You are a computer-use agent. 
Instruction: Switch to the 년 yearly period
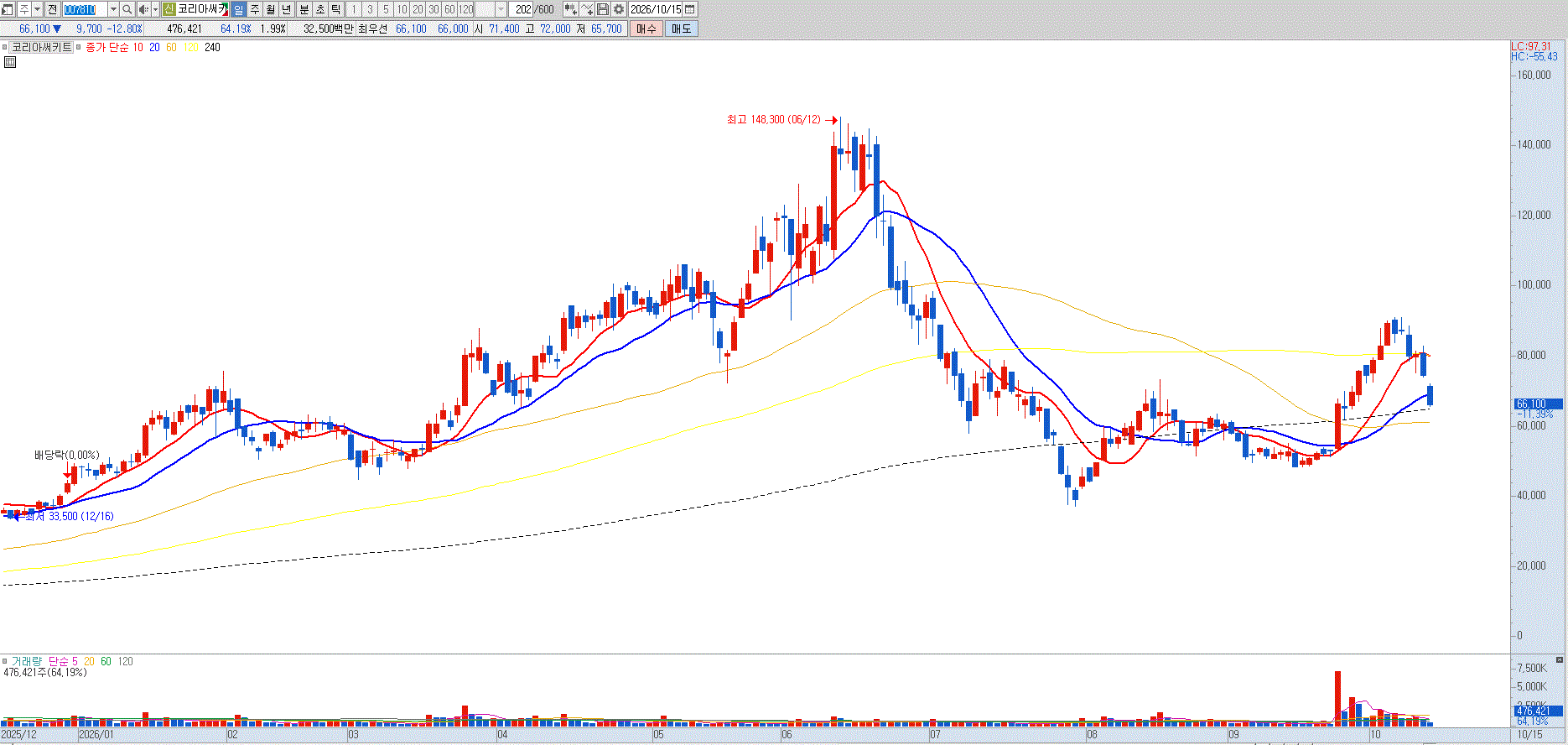pyautogui.click(x=287, y=9)
